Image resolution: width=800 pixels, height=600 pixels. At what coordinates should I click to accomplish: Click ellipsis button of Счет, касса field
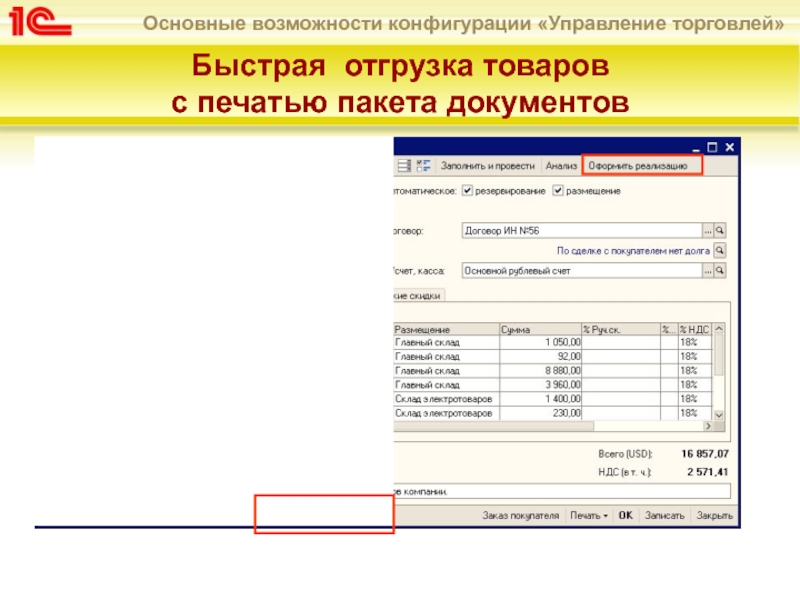click(x=708, y=270)
